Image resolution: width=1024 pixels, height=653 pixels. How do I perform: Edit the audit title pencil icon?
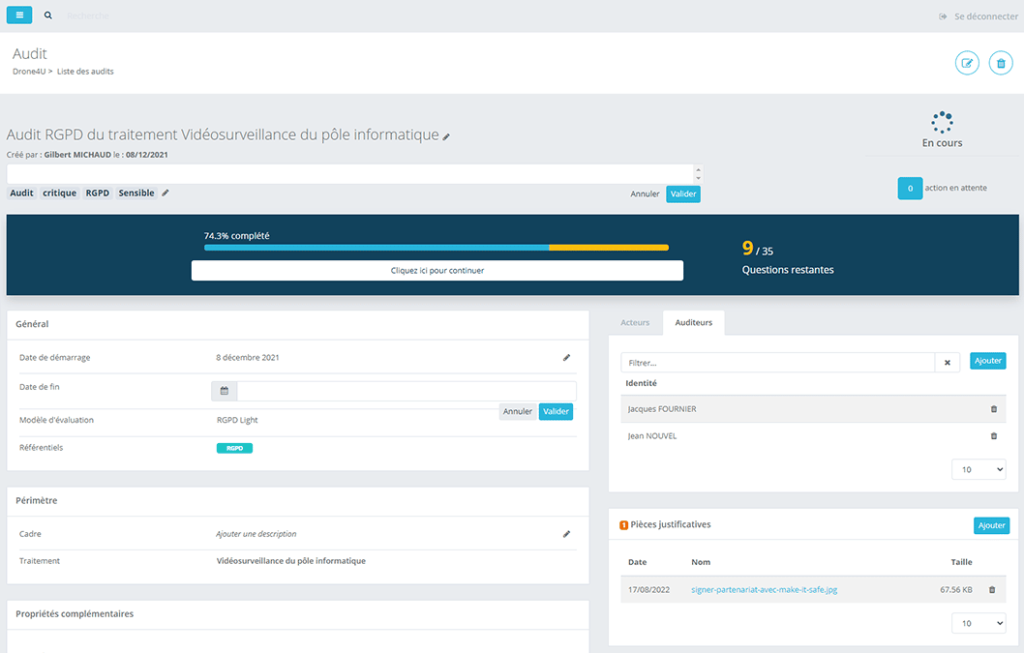[x=447, y=136]
